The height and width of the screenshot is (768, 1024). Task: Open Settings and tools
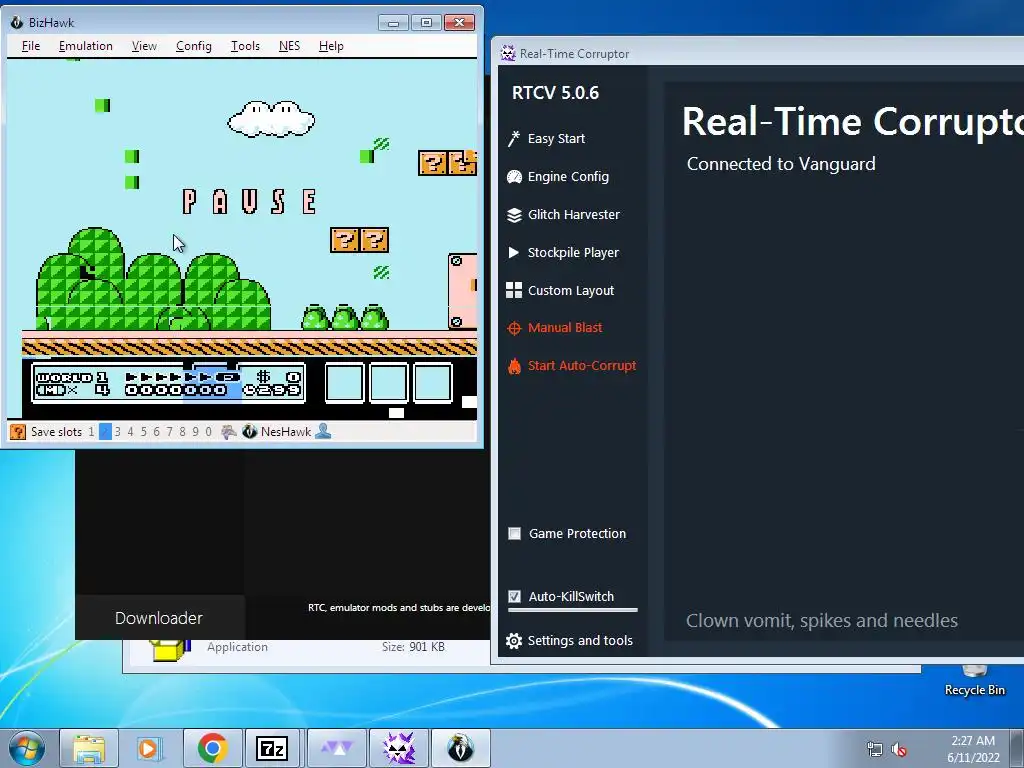click(x=580, y=641)
